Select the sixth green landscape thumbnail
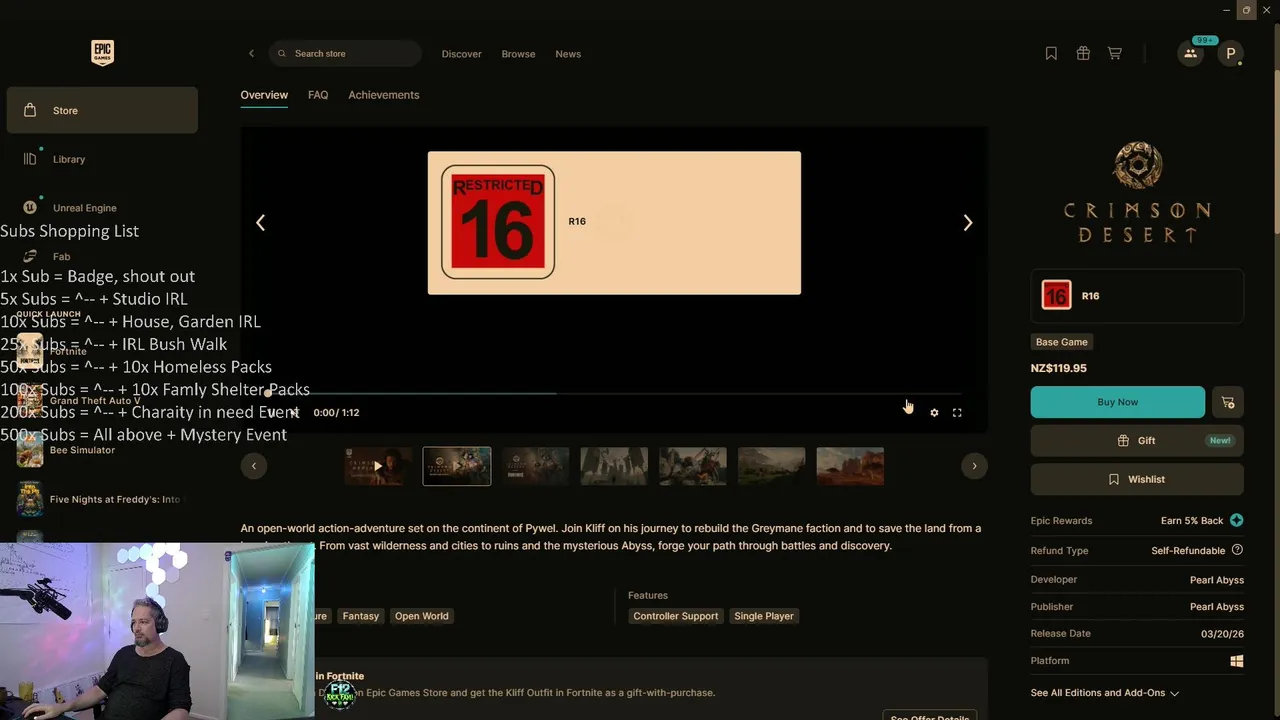 pyautogui.click(x=771, y=466)
